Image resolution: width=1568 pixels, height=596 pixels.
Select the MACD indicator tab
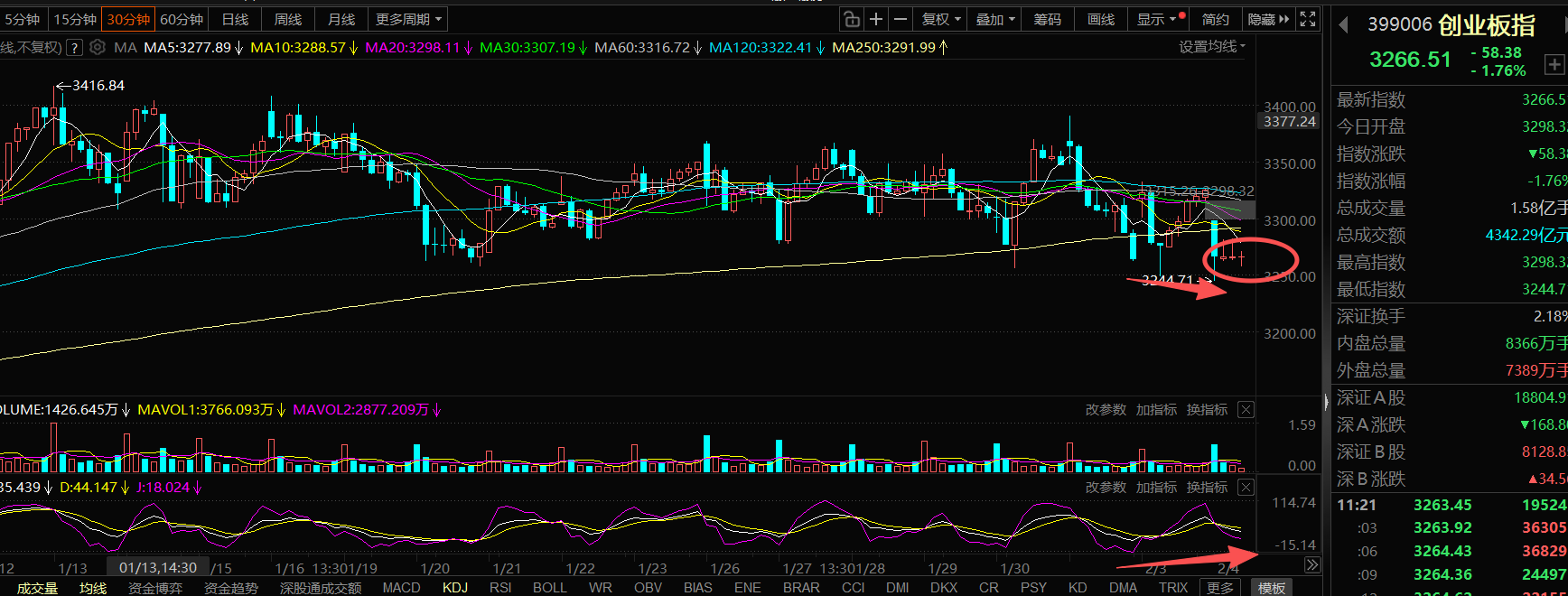point(401,588)
